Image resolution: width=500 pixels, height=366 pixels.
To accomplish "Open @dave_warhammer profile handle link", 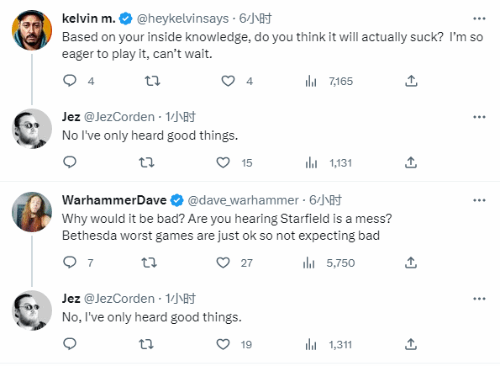I will [x=243, y=200].
